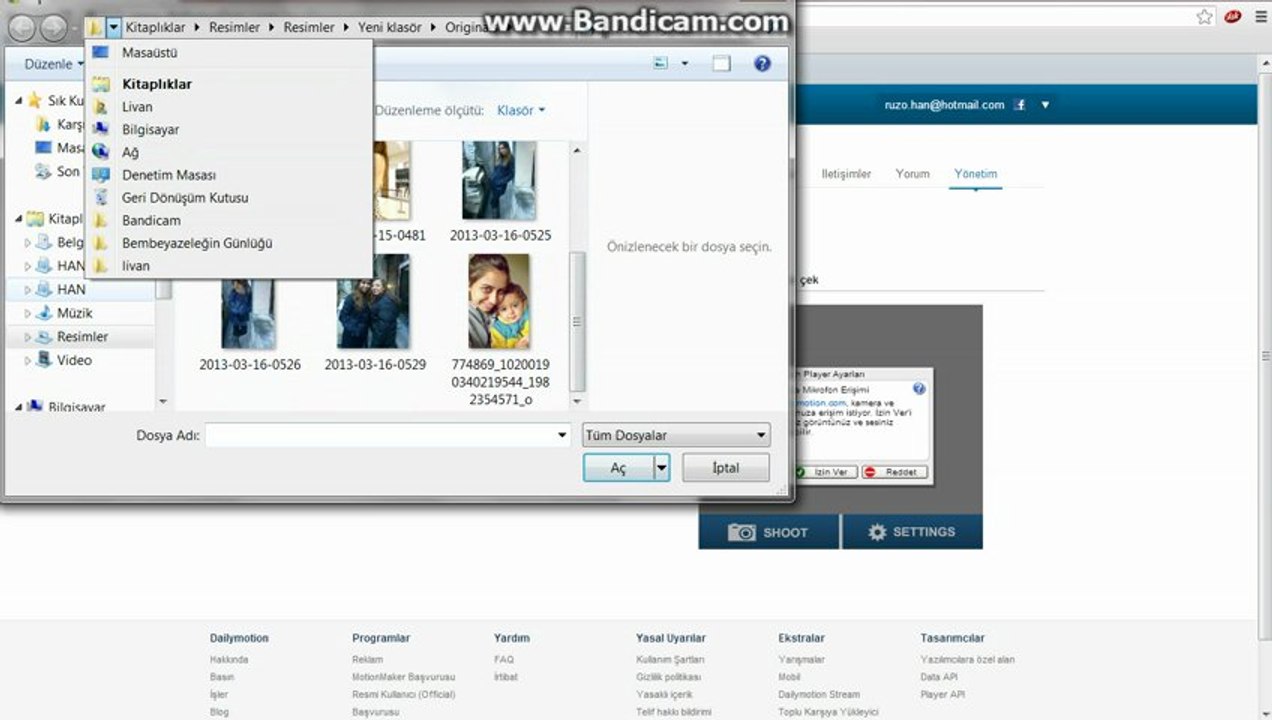Open the view options dropdown arrow
Image resolution: width=1272 pixels, height=720 pixels.
(x=685, y=63)
